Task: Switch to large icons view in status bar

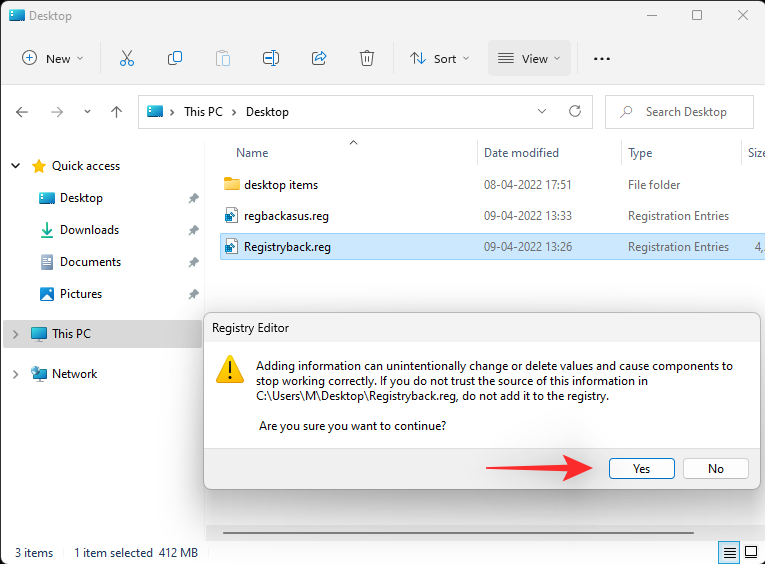Action: click(751, 552)
